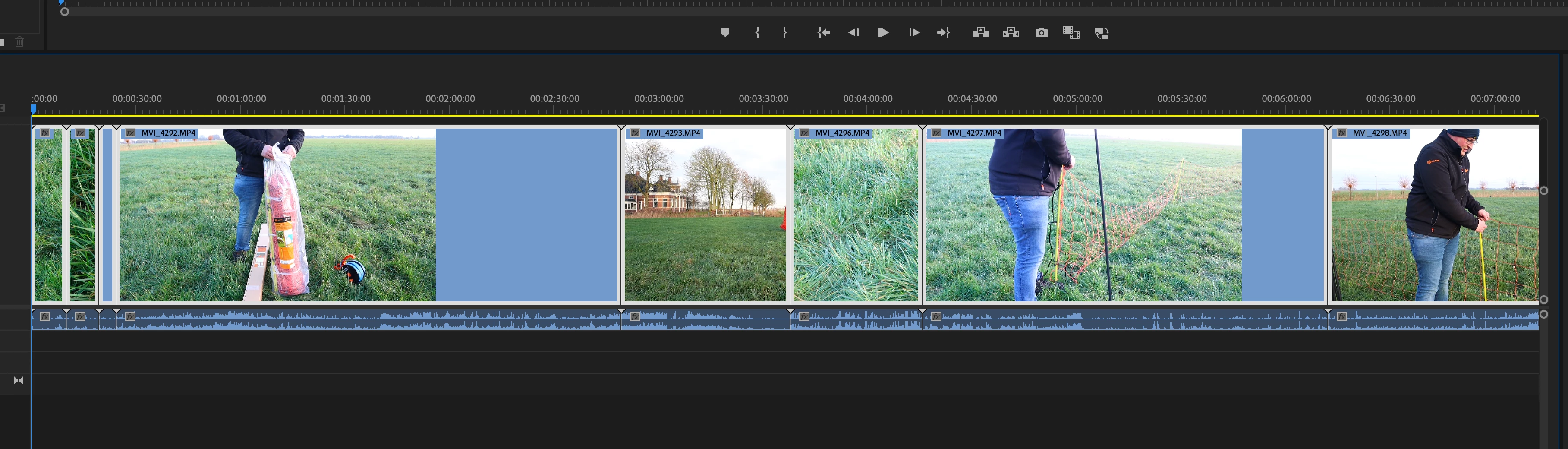Click the audio fx badge under MVI_4296.MP4
The height and width of the screenshot is (449, 1568).
pos(804,317)
